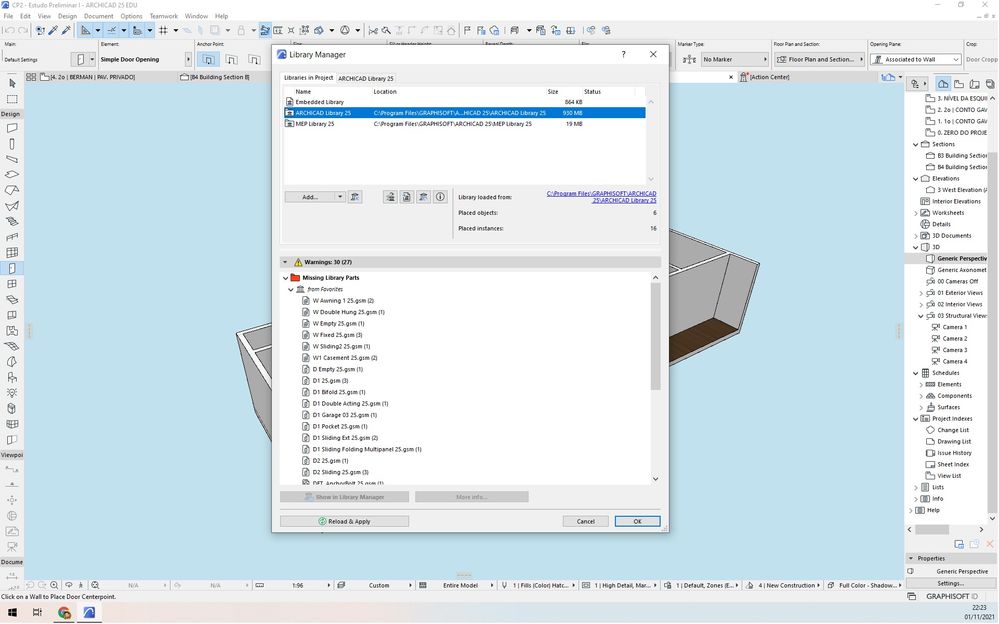The width and height of the screenshot is (999, 624).
Task: Click the Trim scissors icon in toolbar
Action: 373,30
